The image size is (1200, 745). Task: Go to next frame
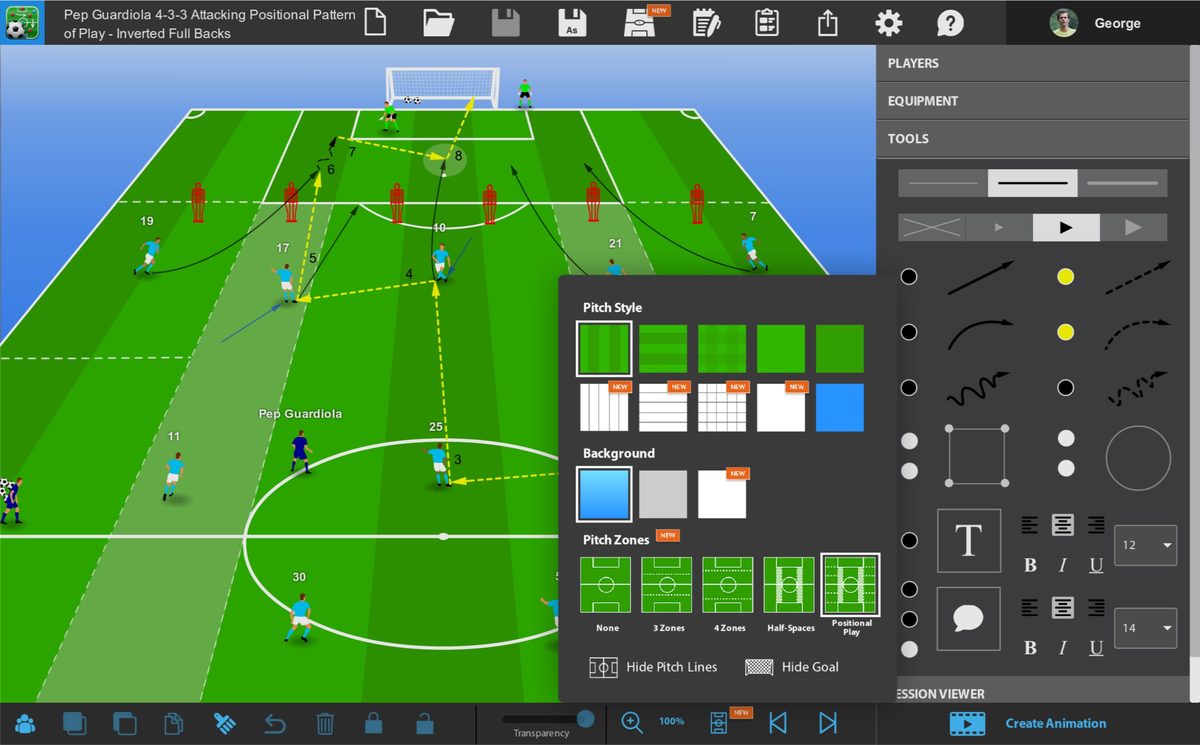[827, 722]
